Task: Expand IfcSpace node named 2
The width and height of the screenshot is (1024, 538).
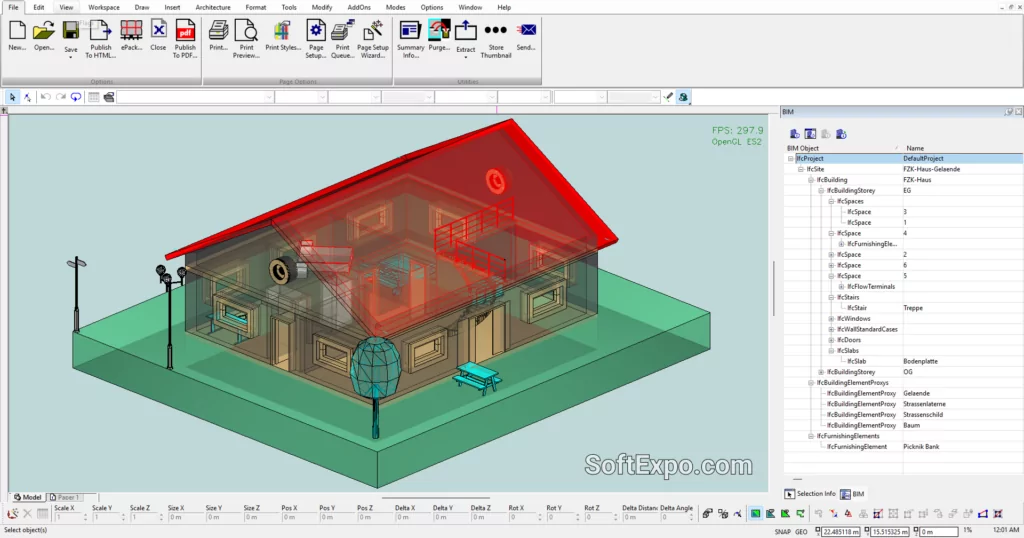Action: coord(831,255)
